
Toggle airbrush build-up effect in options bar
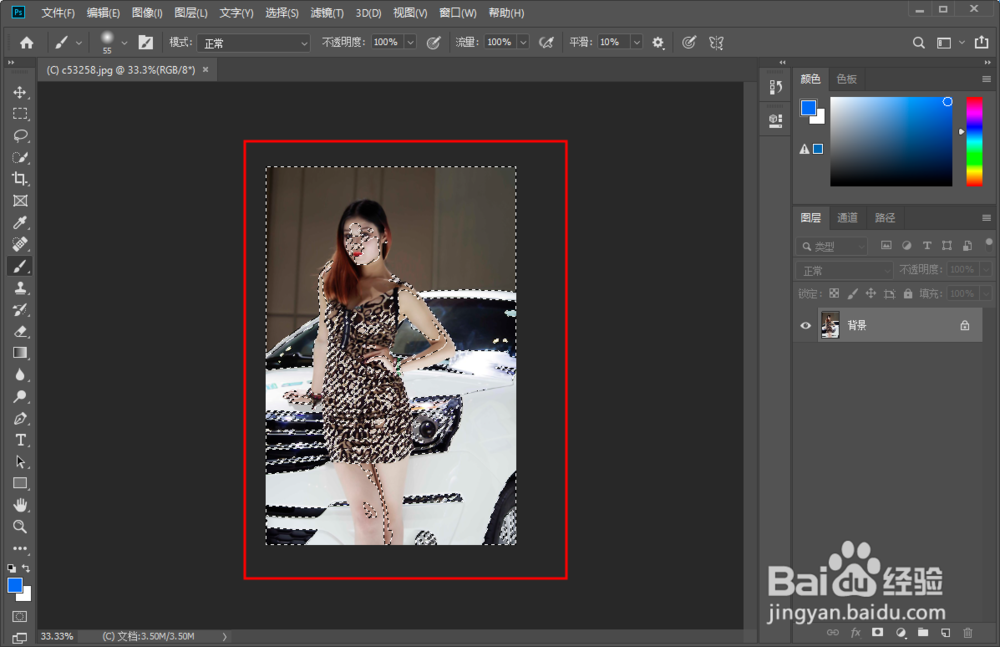click(546, 43)
